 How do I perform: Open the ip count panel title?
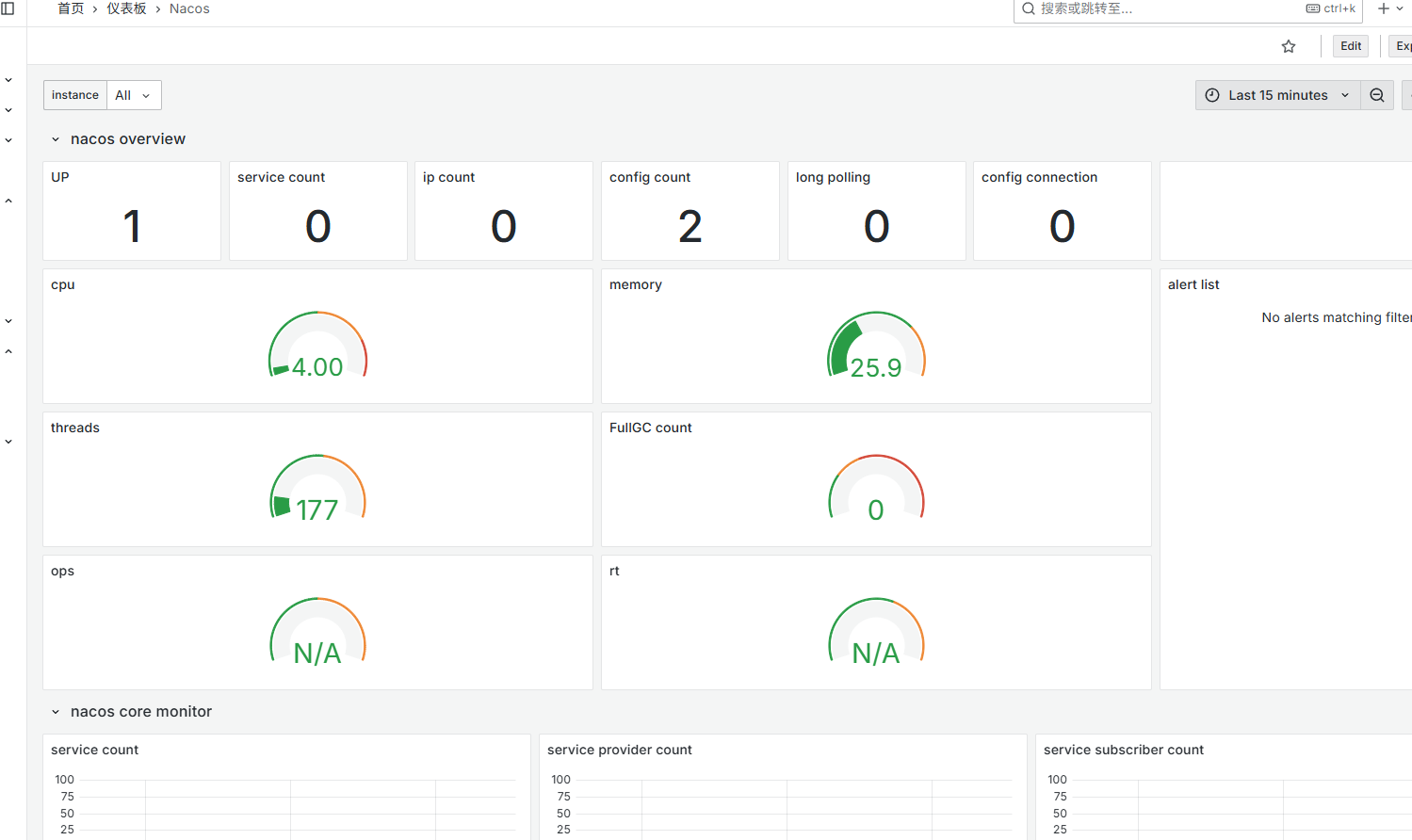(448, 177)
